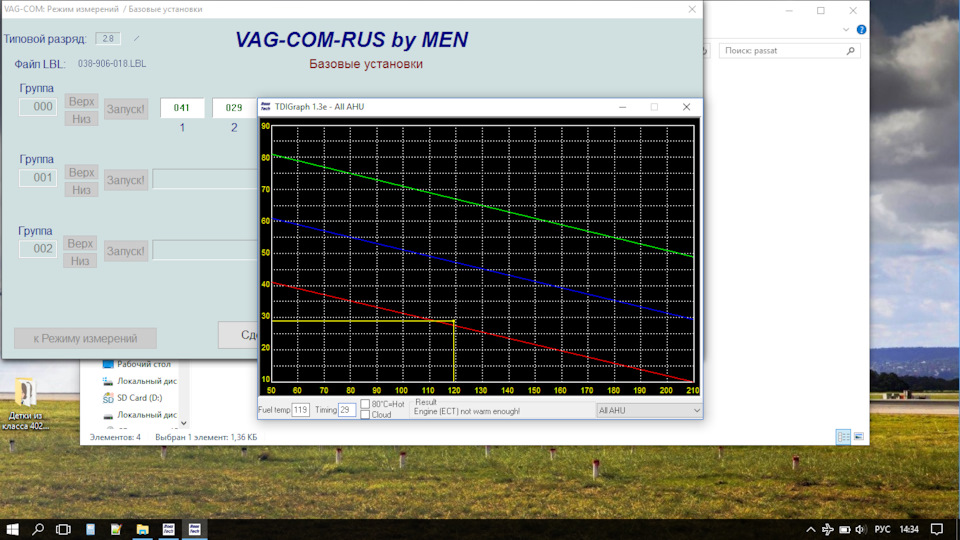The image size is (960, 540).
Task: Open the 14:34 clock flyout
Action: click(x=909, y=530)
